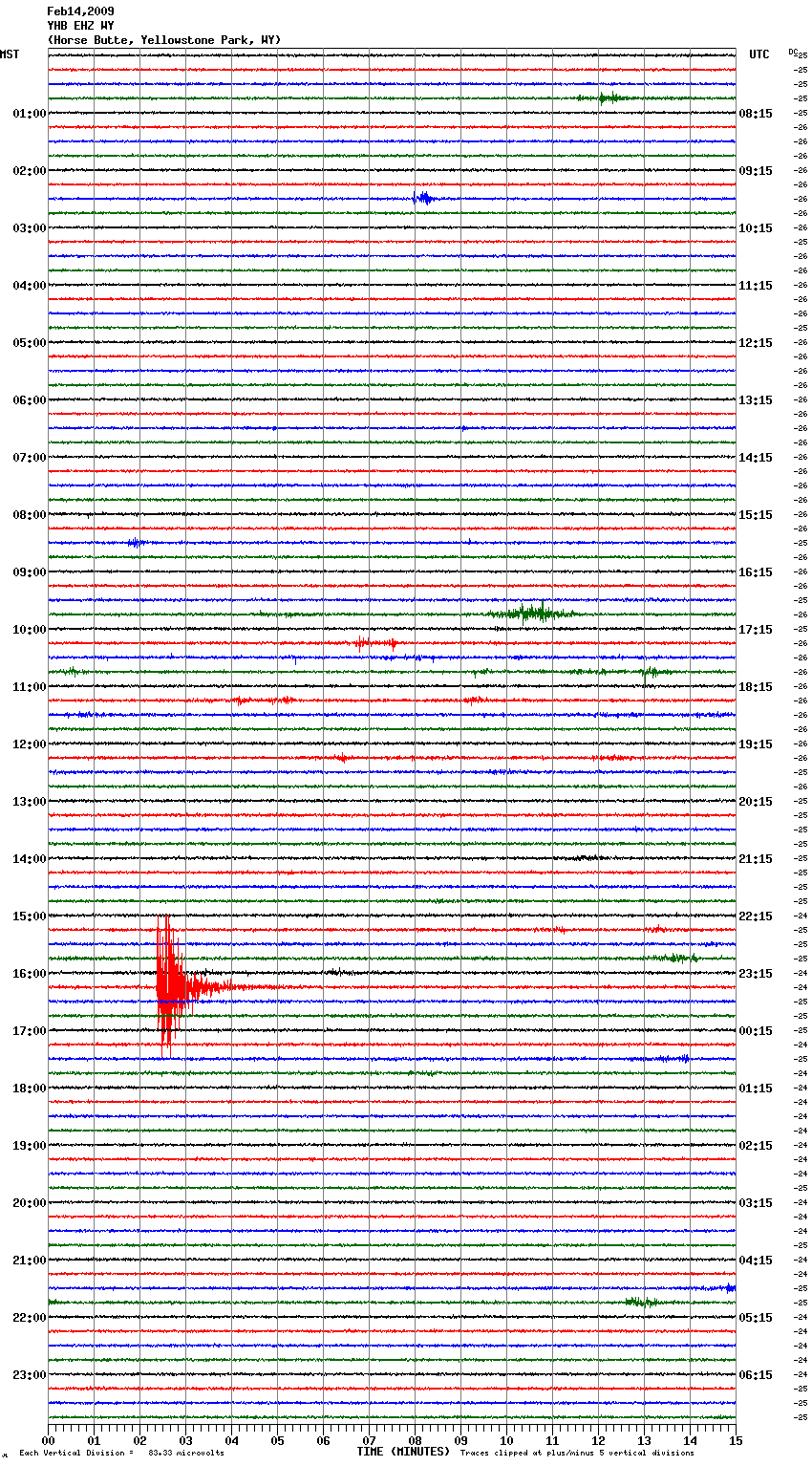The width and height of the screenshot is (812, 1466).
Task: Select the station code YHB EHZ WY
Action: tap(80, 26)
